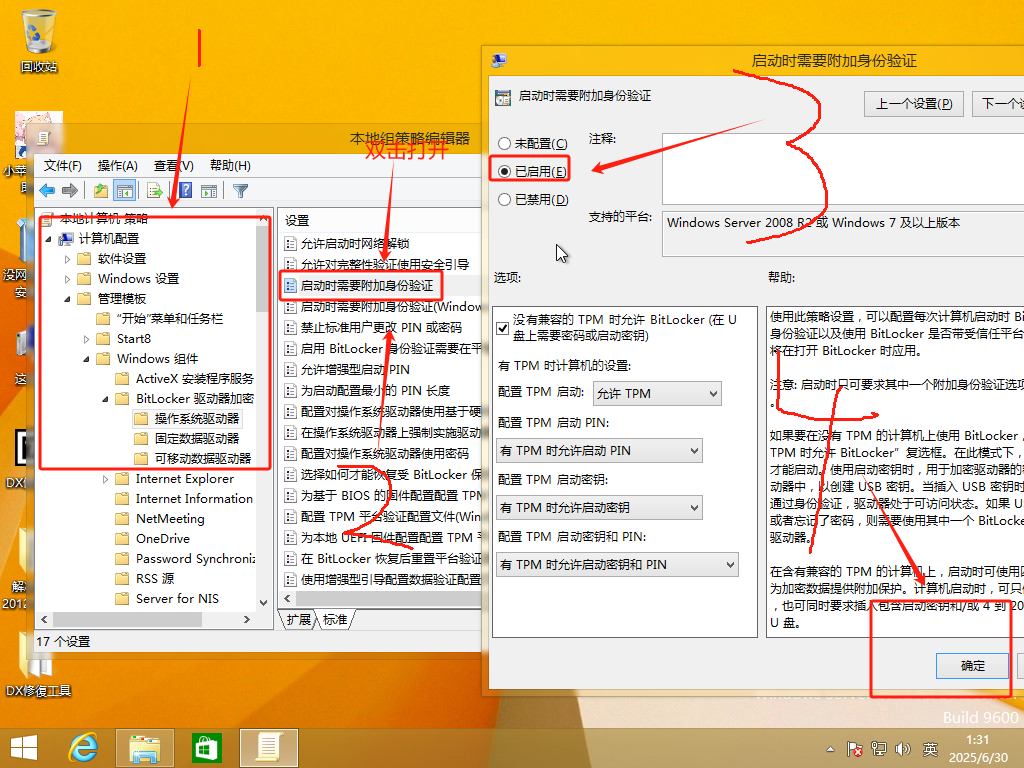1024x768 pixels.
Task: Switch to the 标准 tab
Action: click(x=335, y=620)
